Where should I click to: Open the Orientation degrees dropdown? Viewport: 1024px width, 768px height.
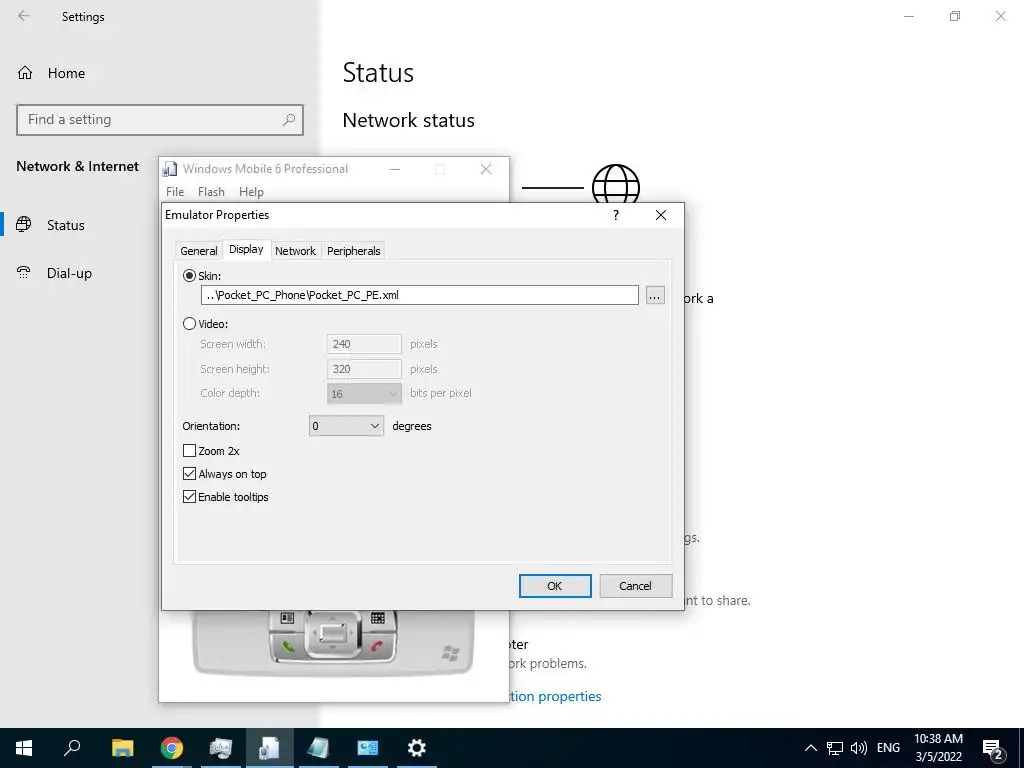coord(345,426)
